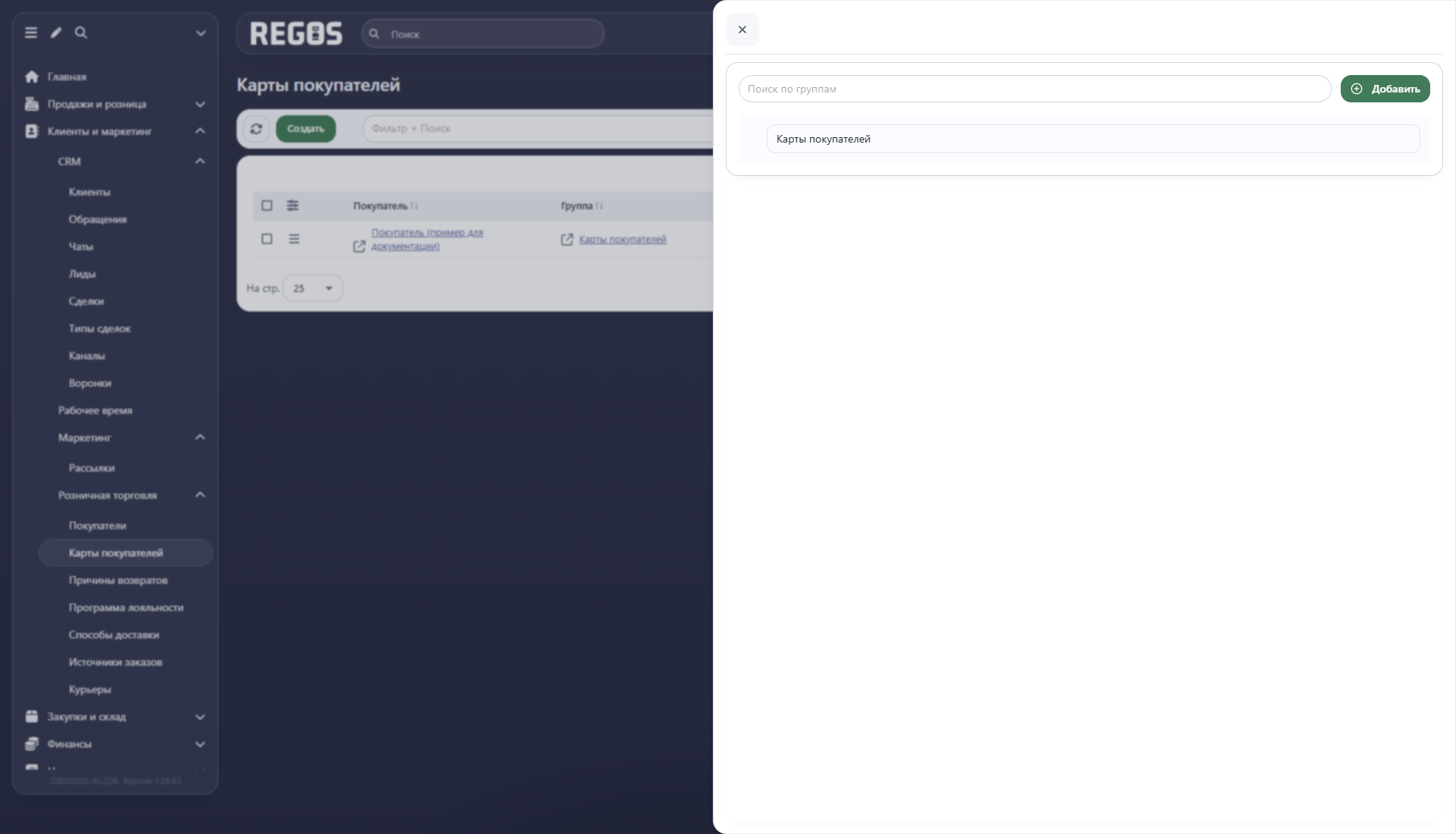
Task: Tick the select-all checkbox in table header
Action: (x=267, y=205)
